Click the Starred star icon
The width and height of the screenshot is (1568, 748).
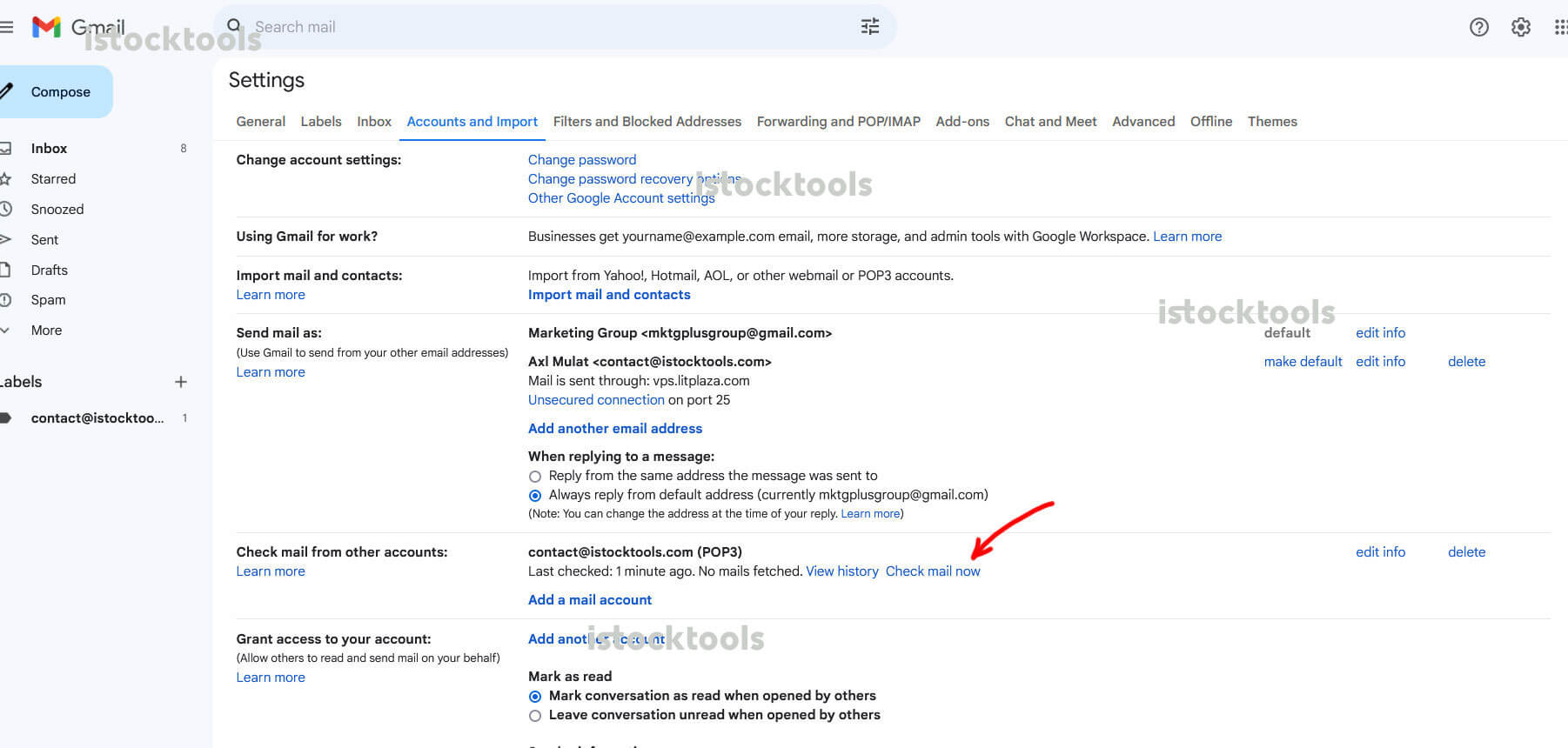point(5,178)
